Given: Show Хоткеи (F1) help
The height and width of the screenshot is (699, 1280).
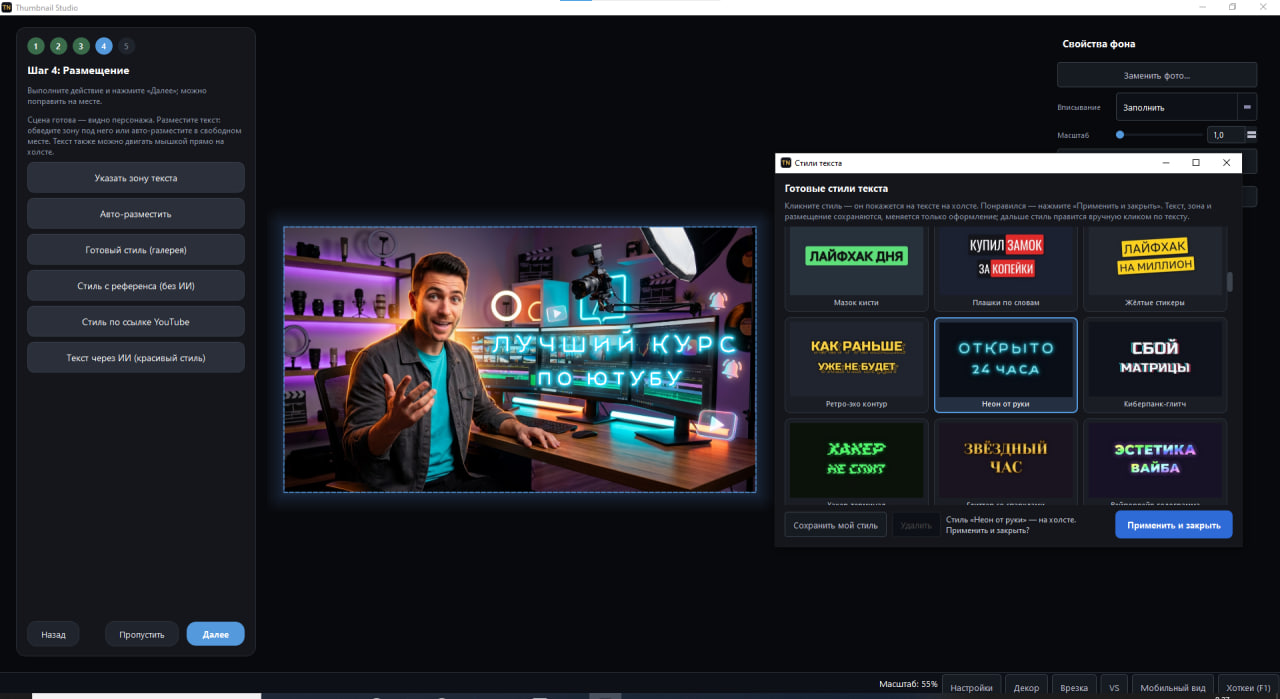Looking at the screenshot, I should click(1248, 687).
